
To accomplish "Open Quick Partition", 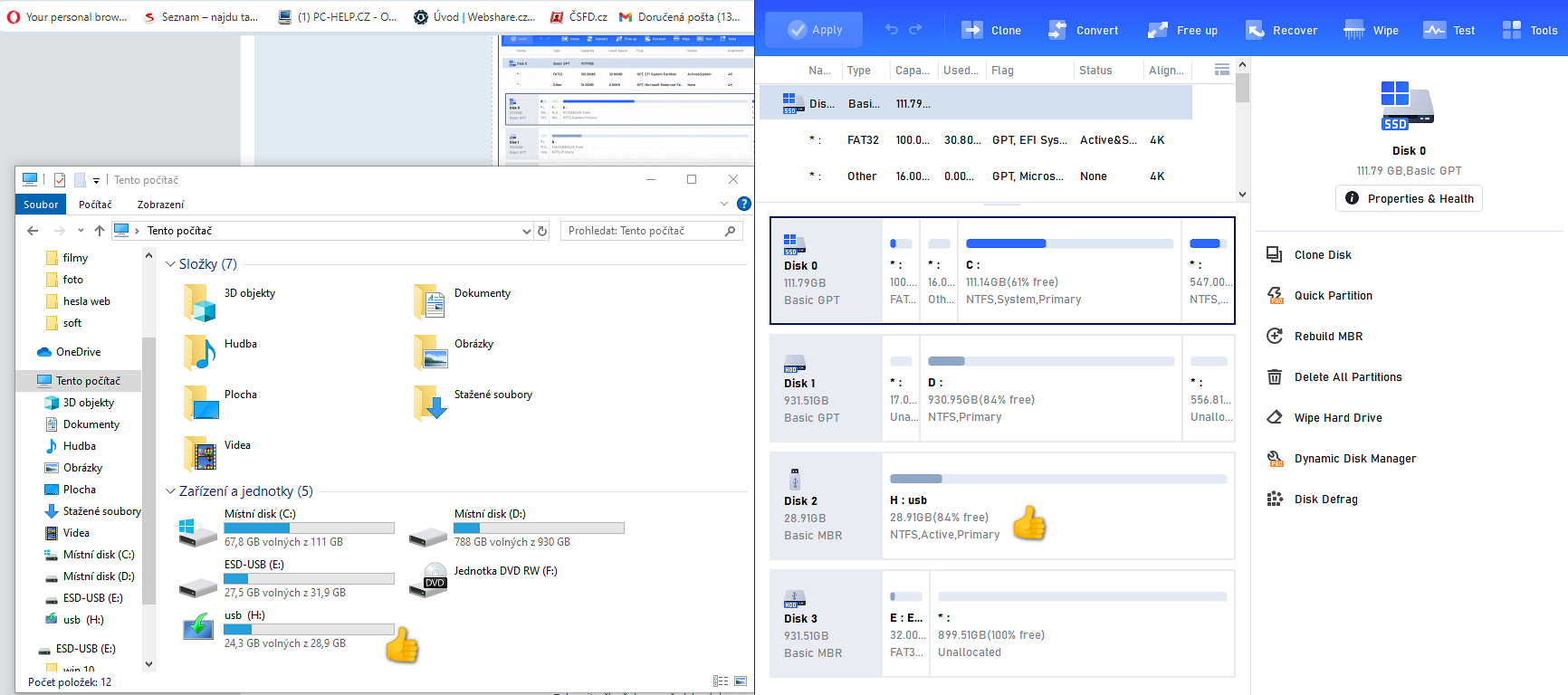I will (1333, 295).
